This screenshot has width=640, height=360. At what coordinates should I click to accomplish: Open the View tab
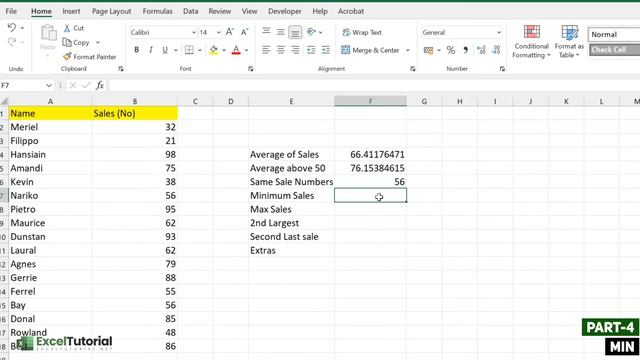[249, 11]
